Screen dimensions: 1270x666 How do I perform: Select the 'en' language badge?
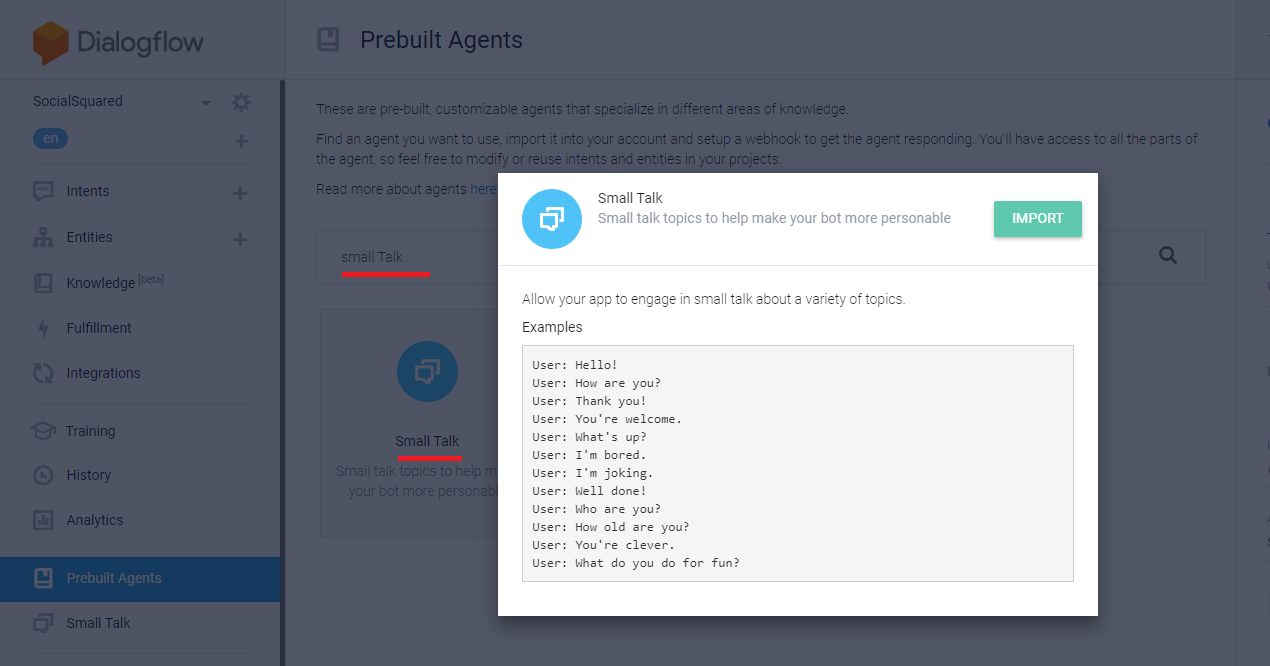pos(51,139)
